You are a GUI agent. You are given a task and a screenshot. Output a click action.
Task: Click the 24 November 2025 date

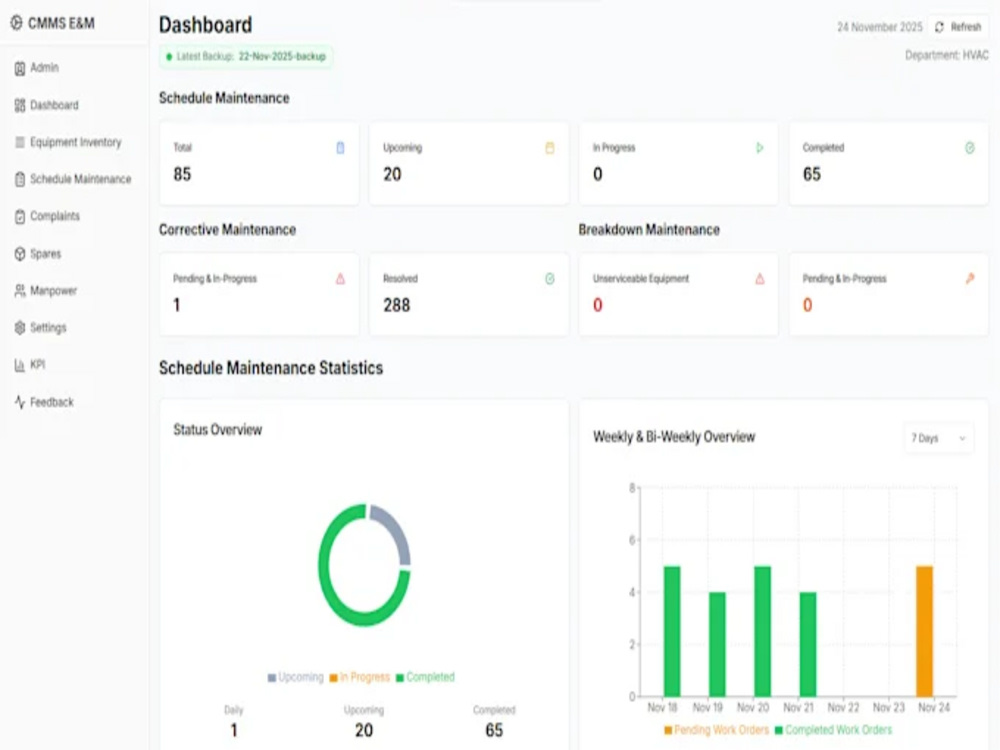(879, 27)
